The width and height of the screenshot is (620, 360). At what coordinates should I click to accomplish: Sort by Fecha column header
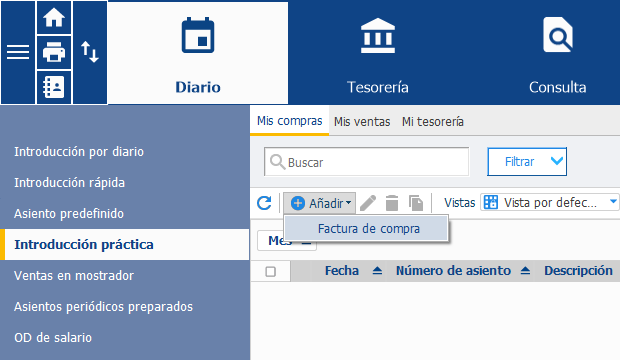point(342,271)
